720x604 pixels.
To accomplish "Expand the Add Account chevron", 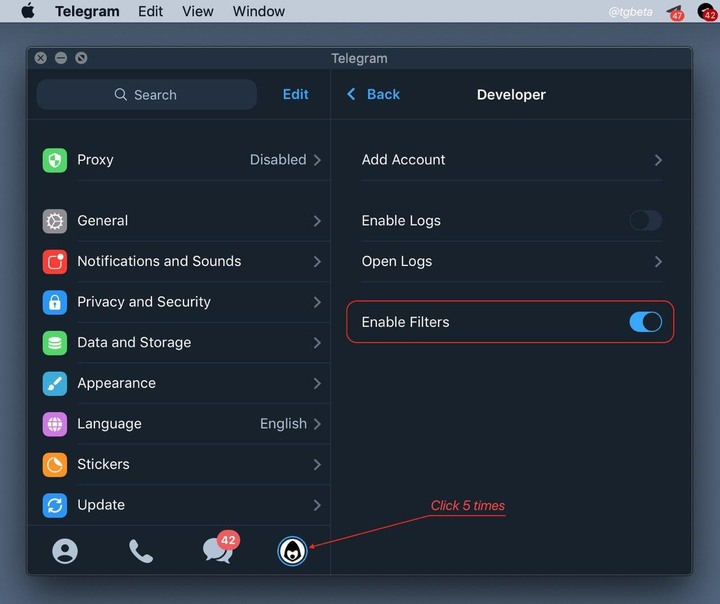I will coord(658,160).
